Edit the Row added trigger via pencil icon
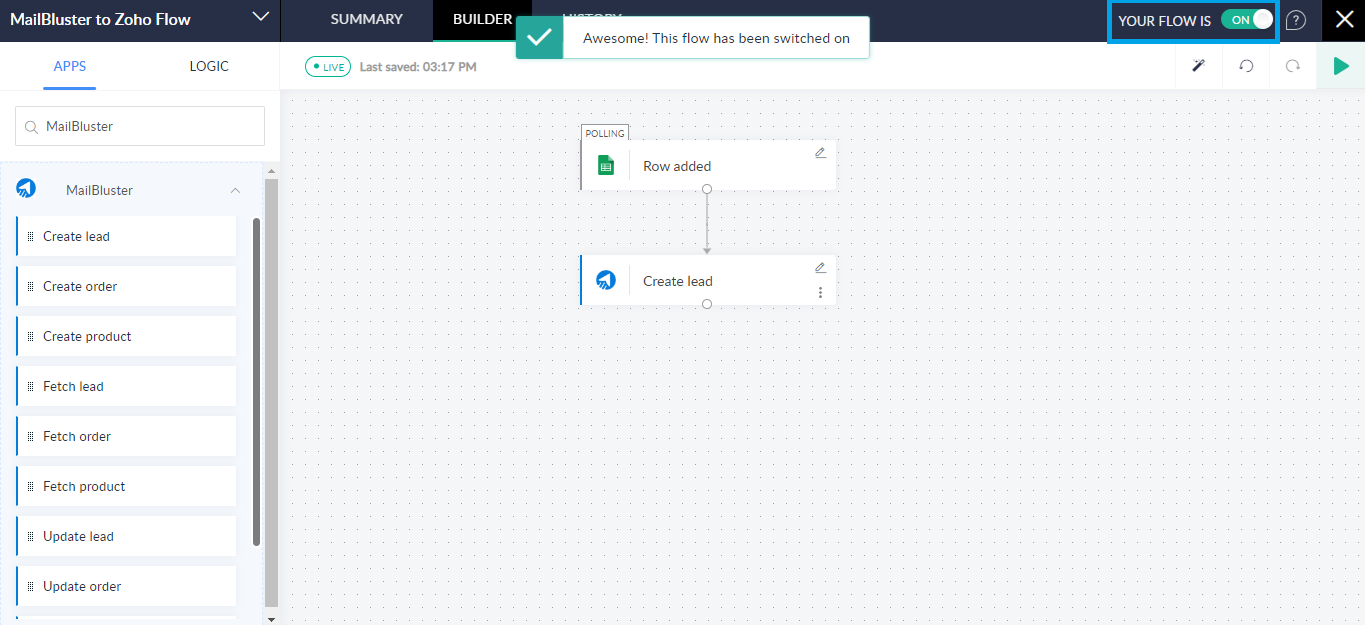 pos(820,152)
